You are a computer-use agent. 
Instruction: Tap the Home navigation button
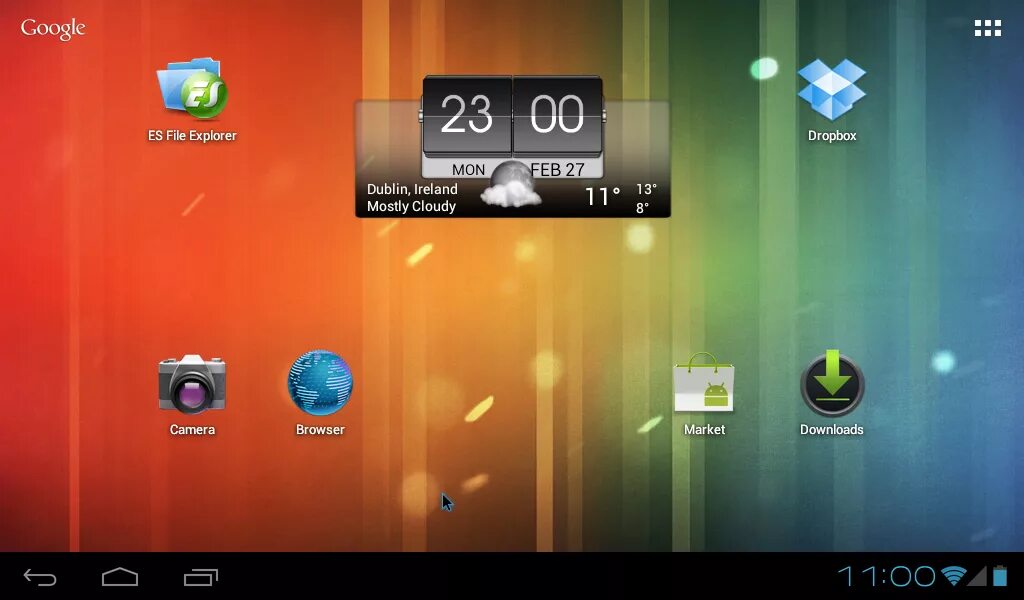coord(120,577)
